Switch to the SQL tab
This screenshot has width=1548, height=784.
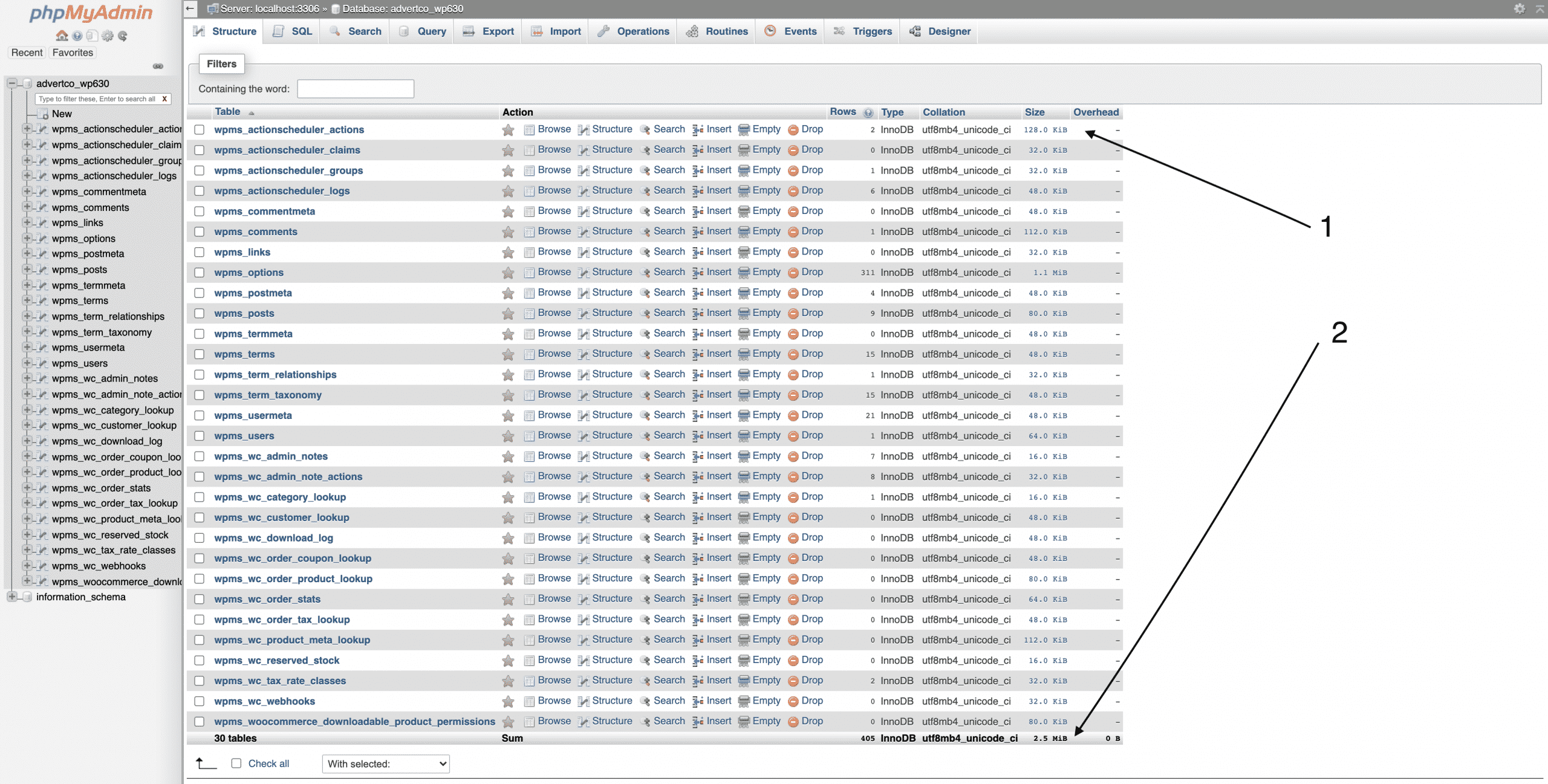(293, 31)
